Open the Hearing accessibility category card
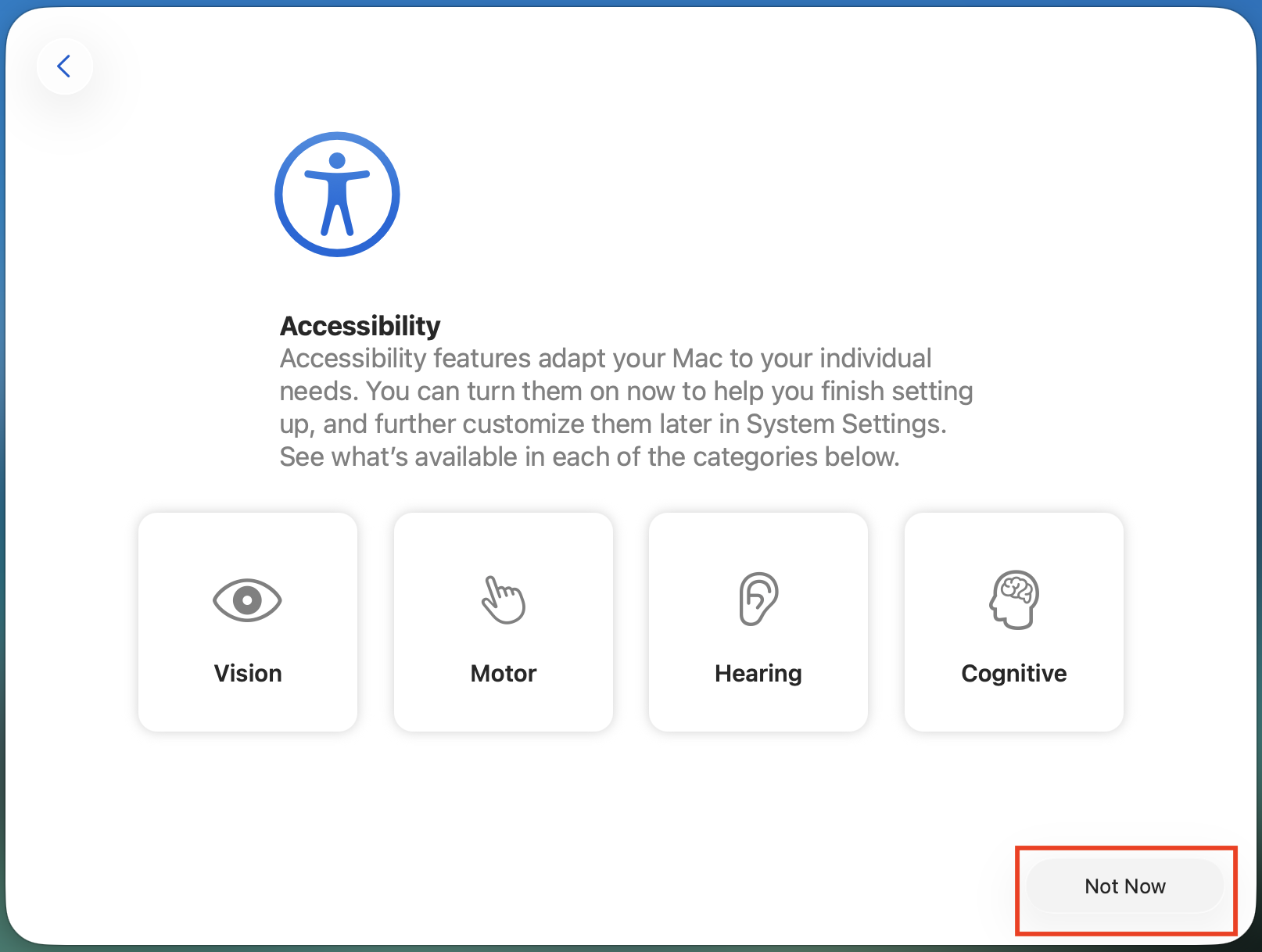Viewport: 1262px width, 952px height. click(x=758, y=622)
